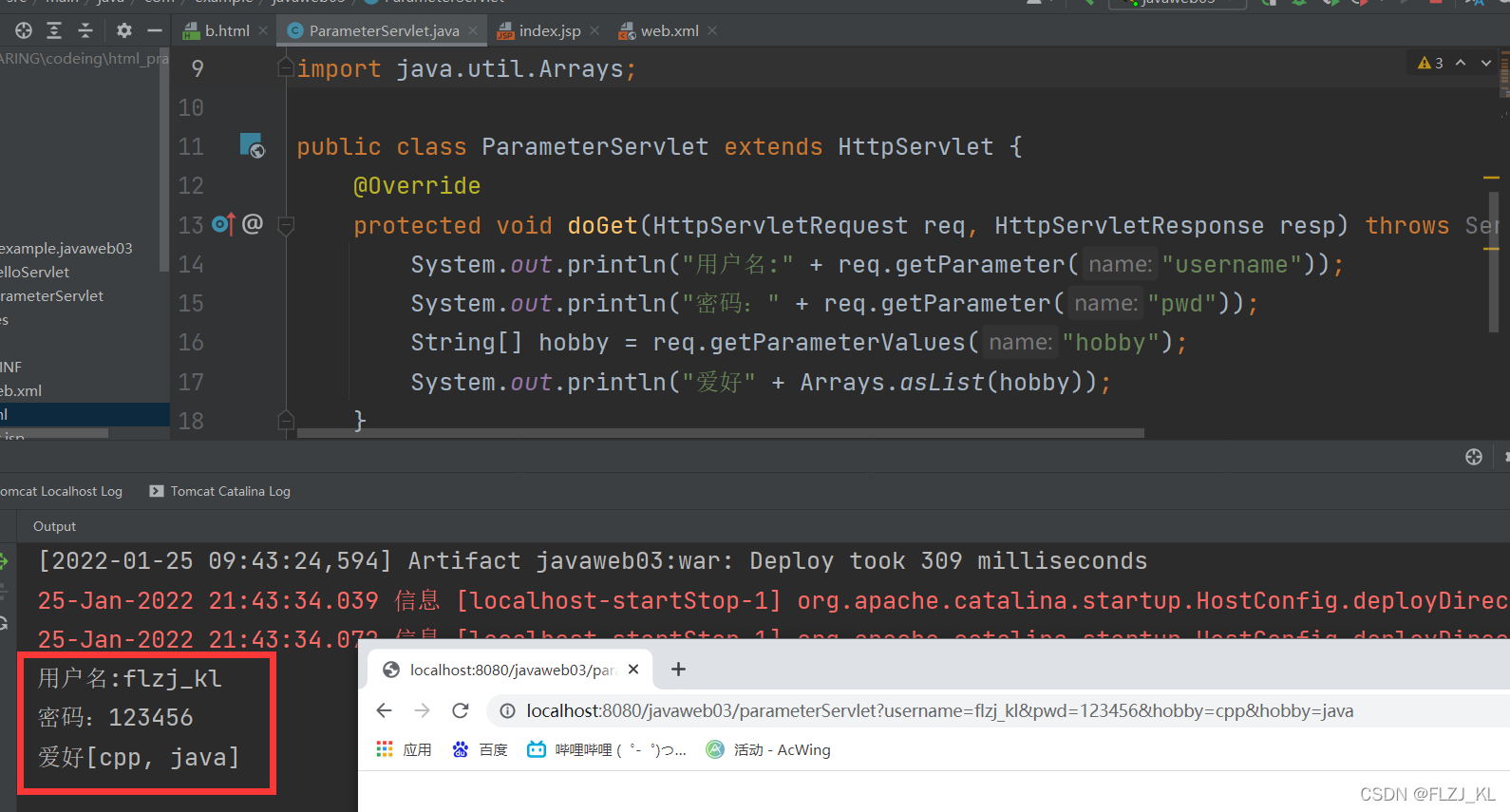Click the @ annotation gutter icon on line 13
This screenshot has width=1510, height=812.
[x=253, y=224]
